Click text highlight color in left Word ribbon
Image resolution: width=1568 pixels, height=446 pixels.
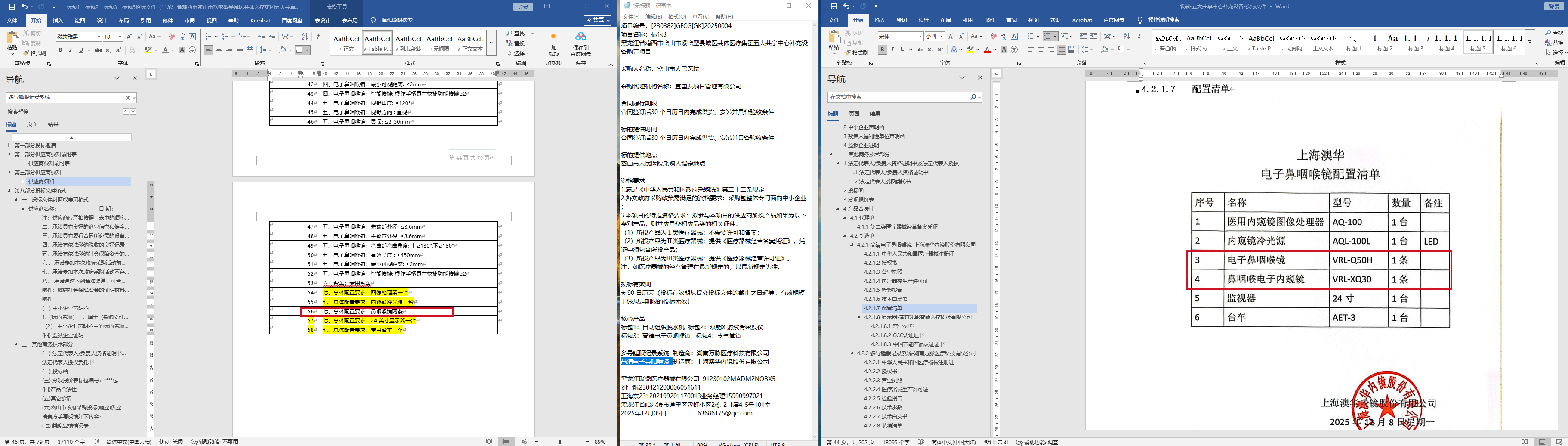148,50
